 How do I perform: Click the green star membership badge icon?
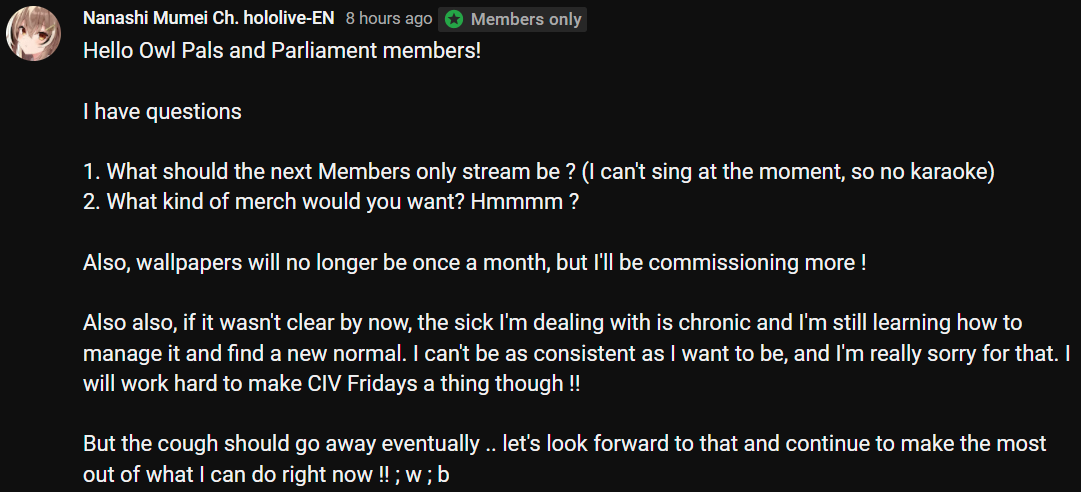[454, 19]
